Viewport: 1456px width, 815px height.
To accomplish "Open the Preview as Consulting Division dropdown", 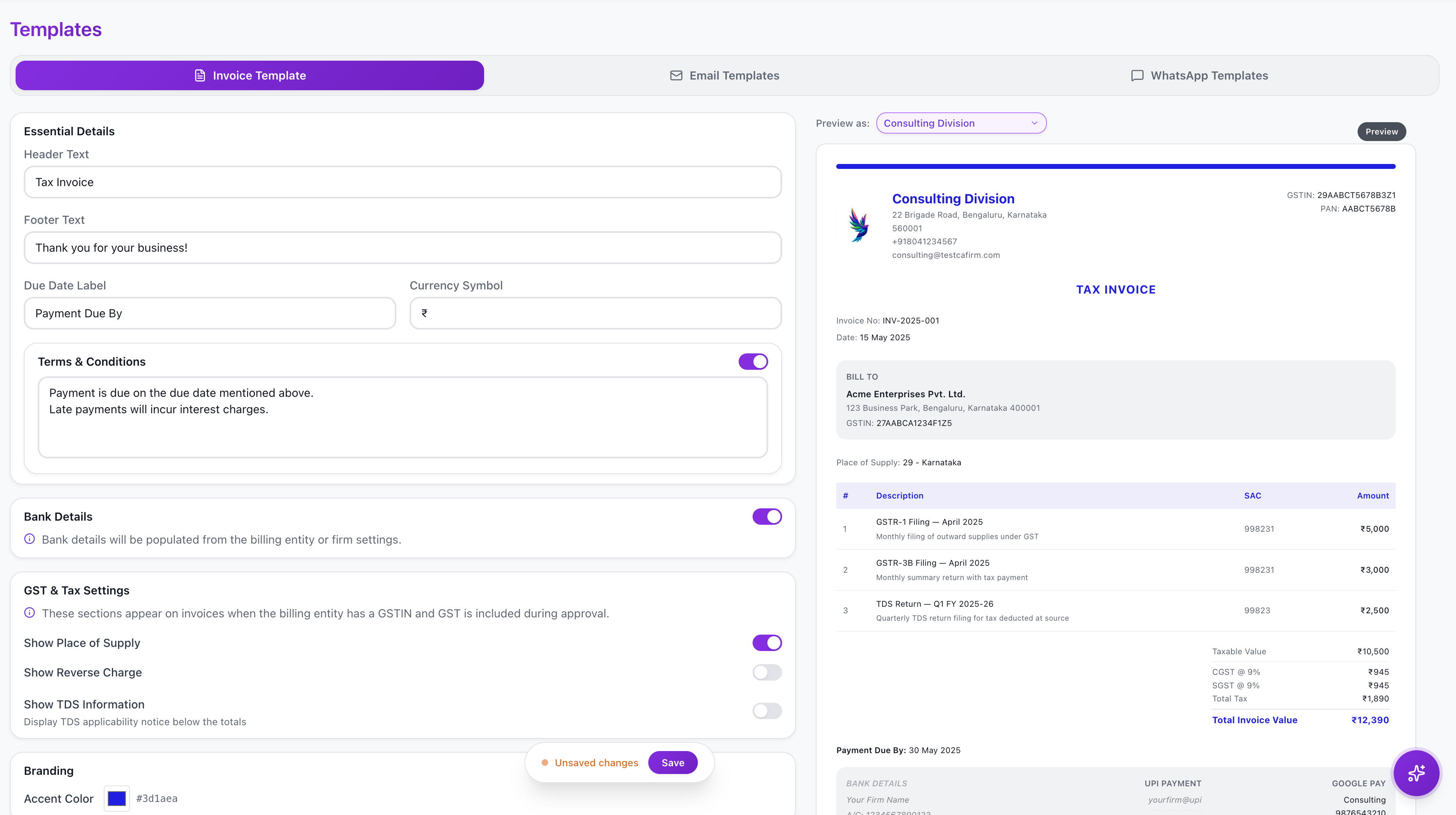I will [x=961, y=123].
